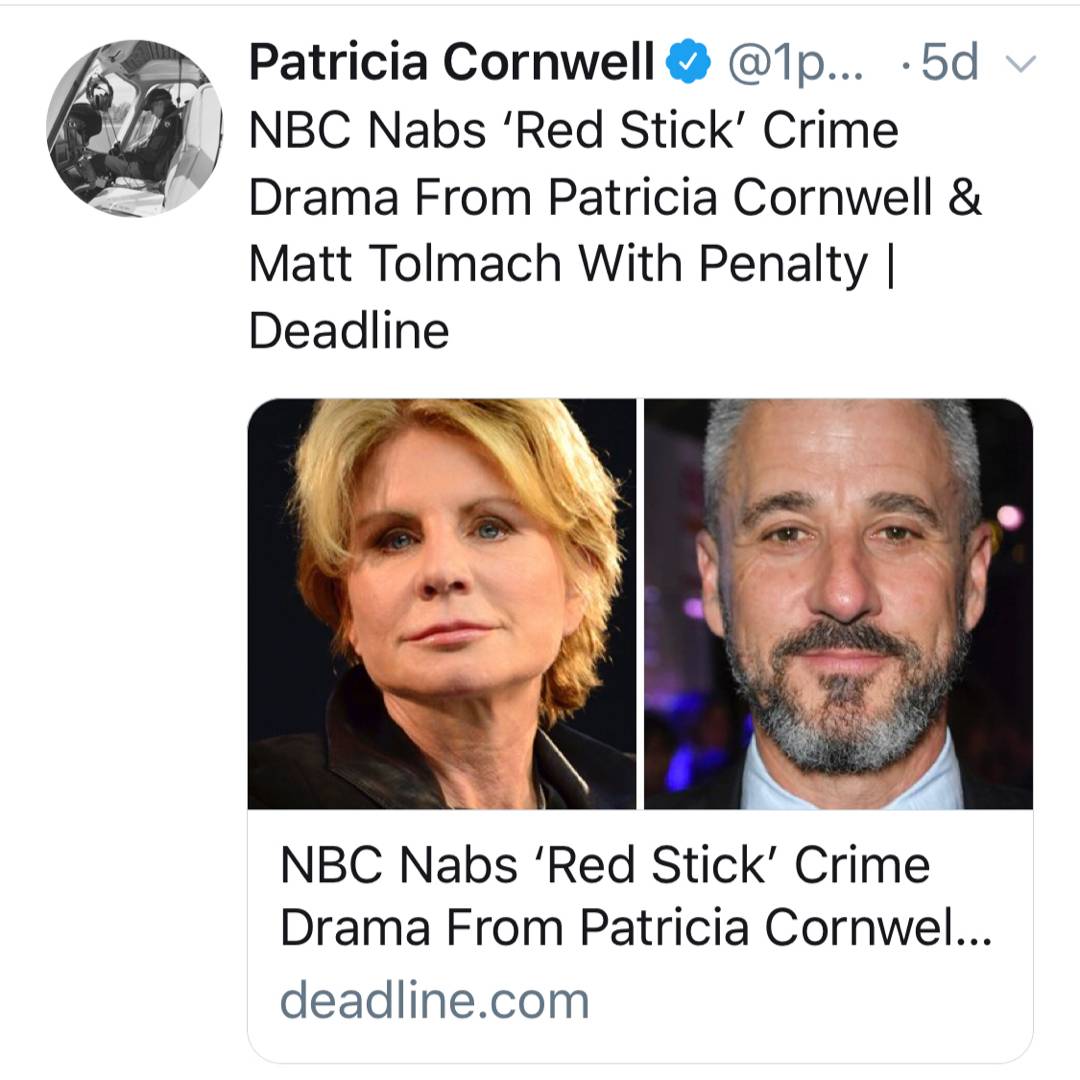Click tweet line "Matt Tolmach With Penalty |"

tap(570, 264)
